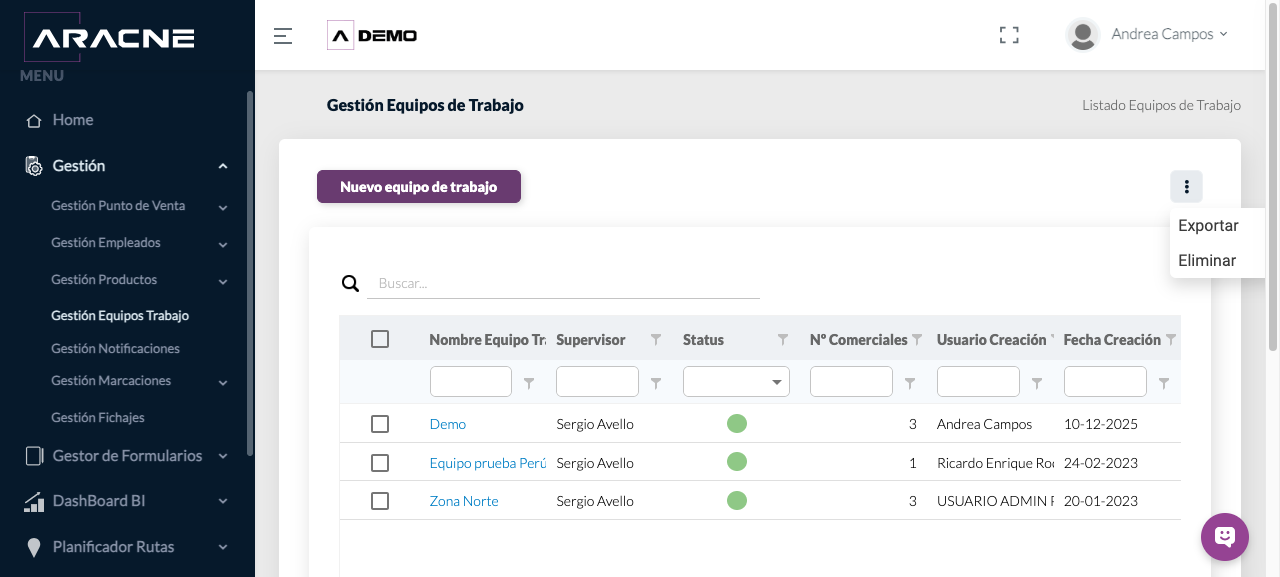Open the purple chat support bubble
This screenshot has height=577, width=1280.
point(1225,537)
